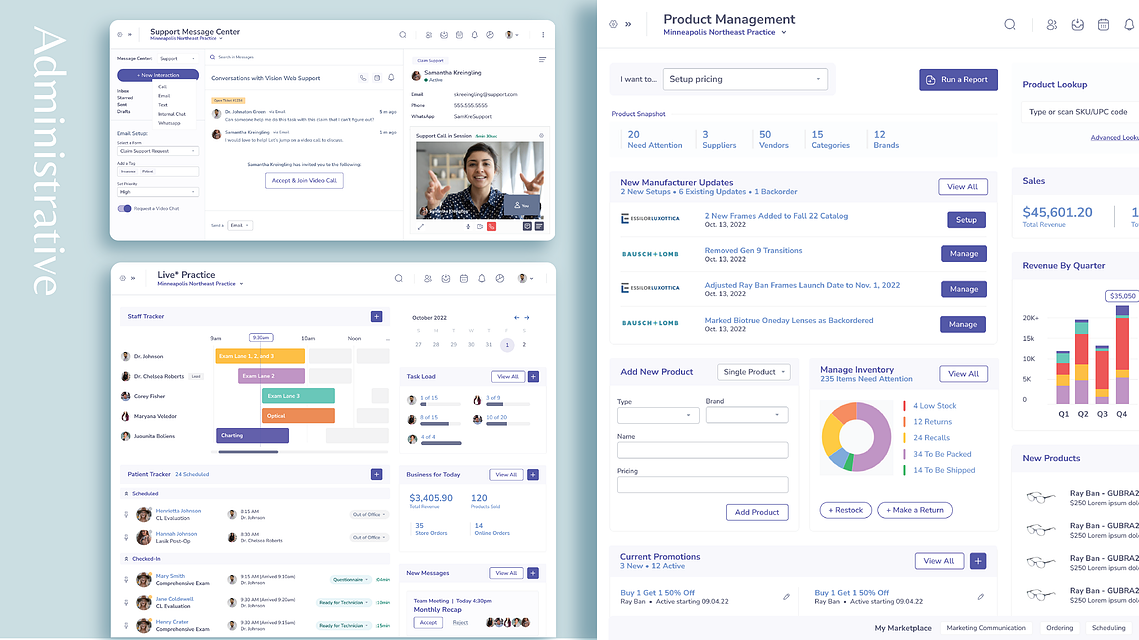Open the inbox tray icon in Product Management
Viewport: 1139px width, 640px height.
pyautogui.click(x=1077, y=25)
